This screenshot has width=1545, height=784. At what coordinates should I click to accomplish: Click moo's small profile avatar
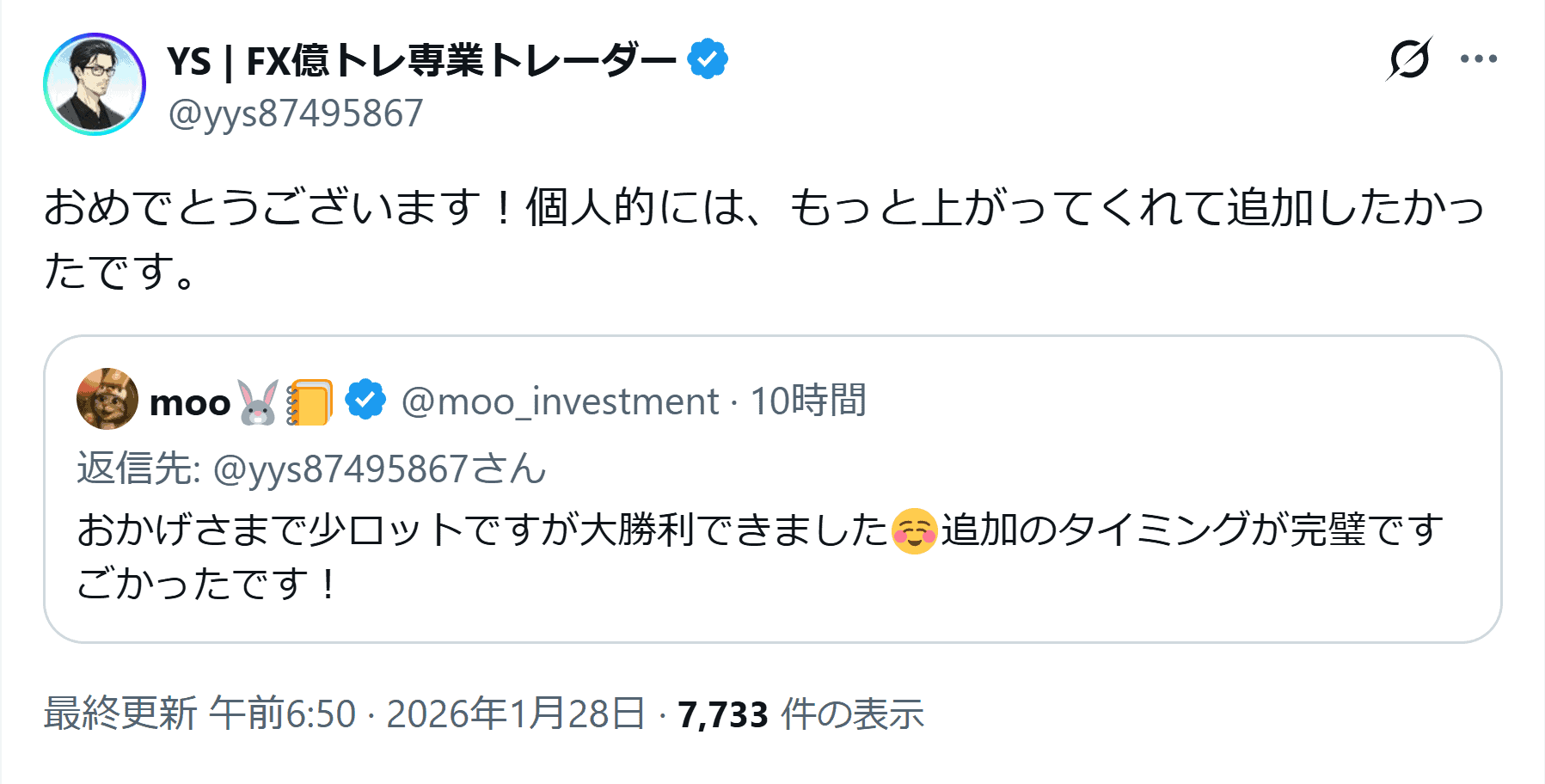click(107, 400)
